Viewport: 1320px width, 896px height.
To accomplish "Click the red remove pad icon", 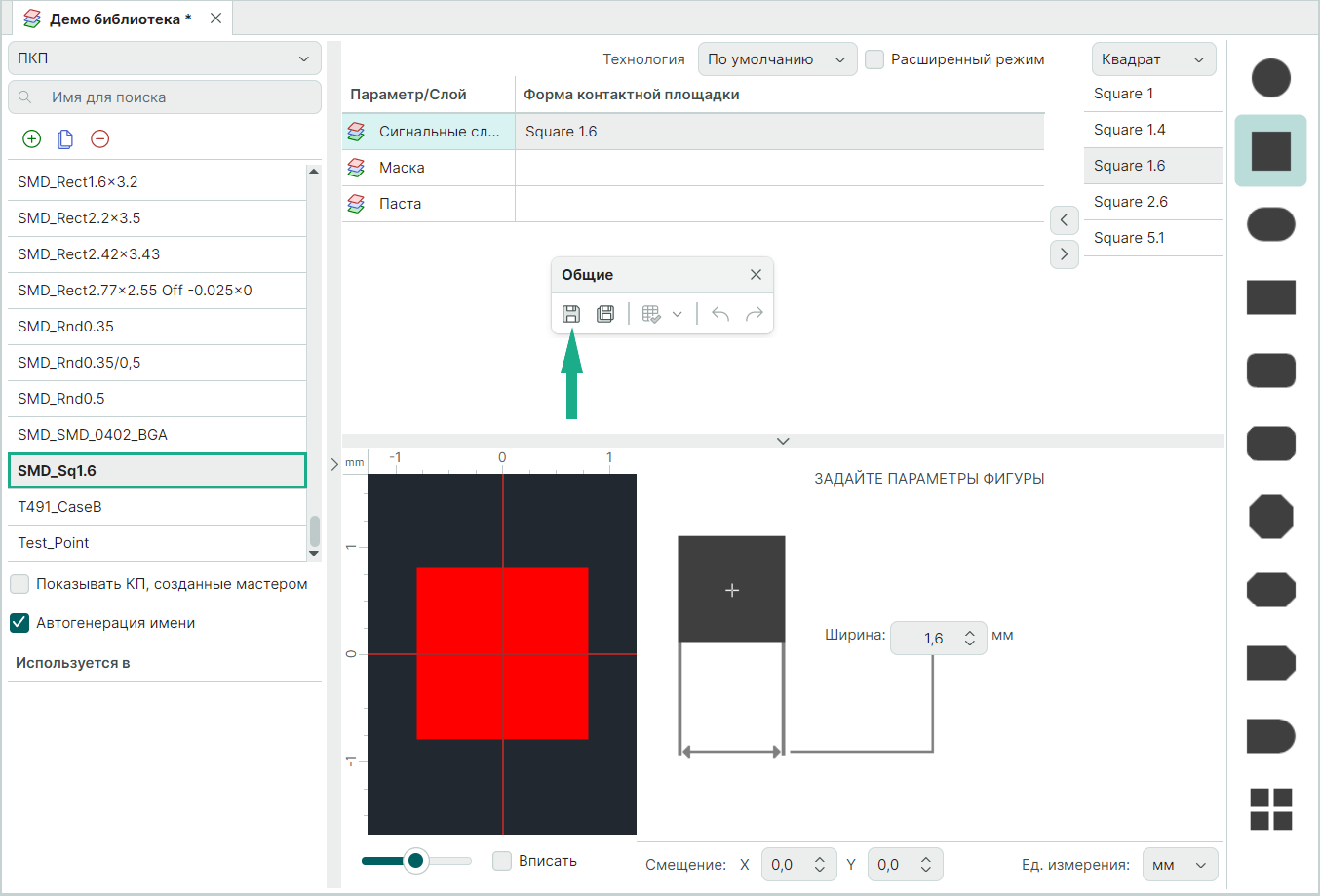I will (99, 139).
